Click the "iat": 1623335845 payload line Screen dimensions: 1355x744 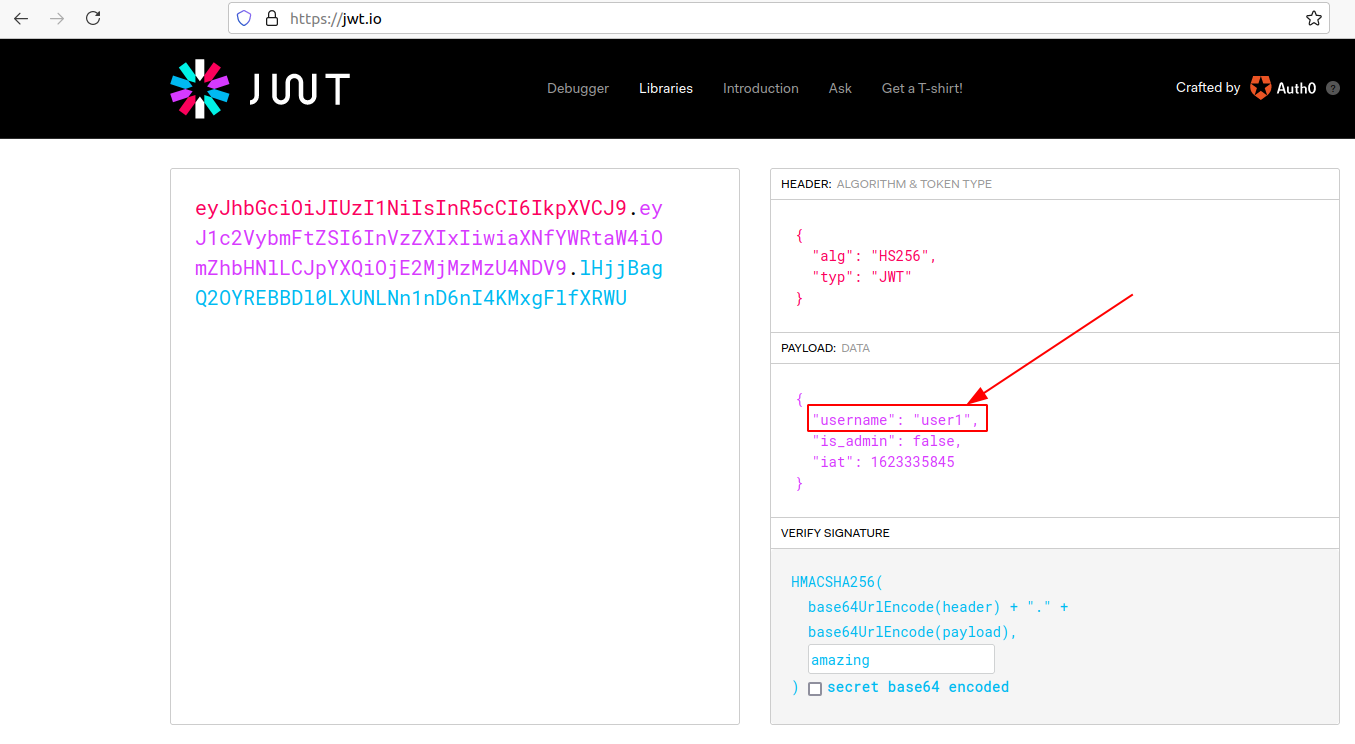point(883,462)
